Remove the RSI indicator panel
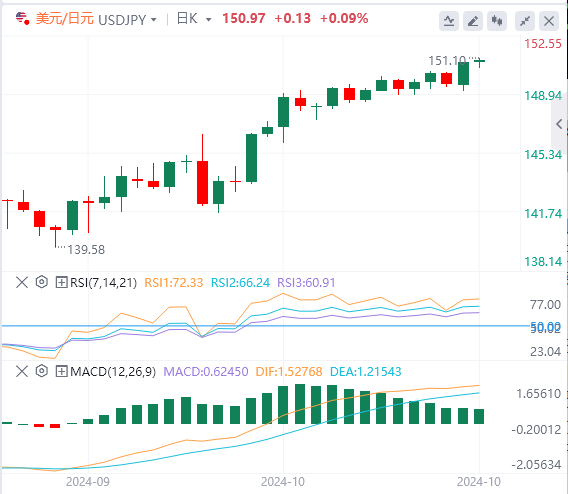568x494 pixels. point(22,282)
